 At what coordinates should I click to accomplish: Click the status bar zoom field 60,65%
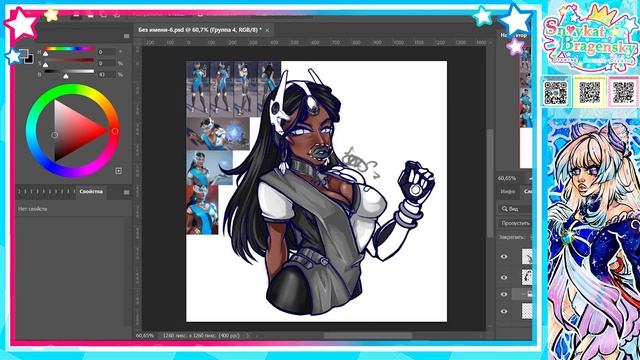pyautogui.click(x=145, y=336)
